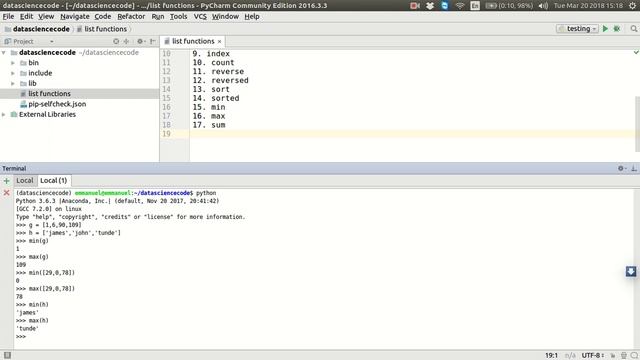The image size is (640, 360).
Task: Open the sound volume indicator
Action: click(x=543, y=6)
